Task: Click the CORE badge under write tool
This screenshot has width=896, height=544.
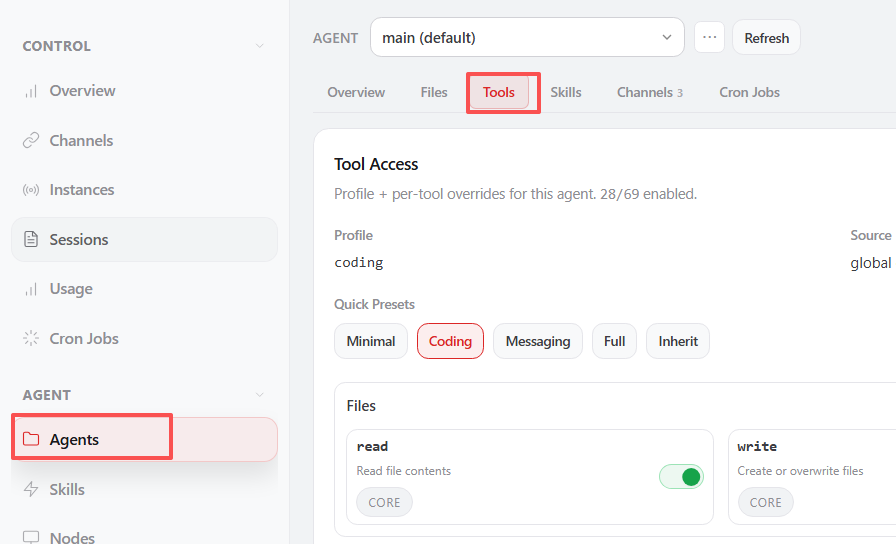Action: coord(765,502)
